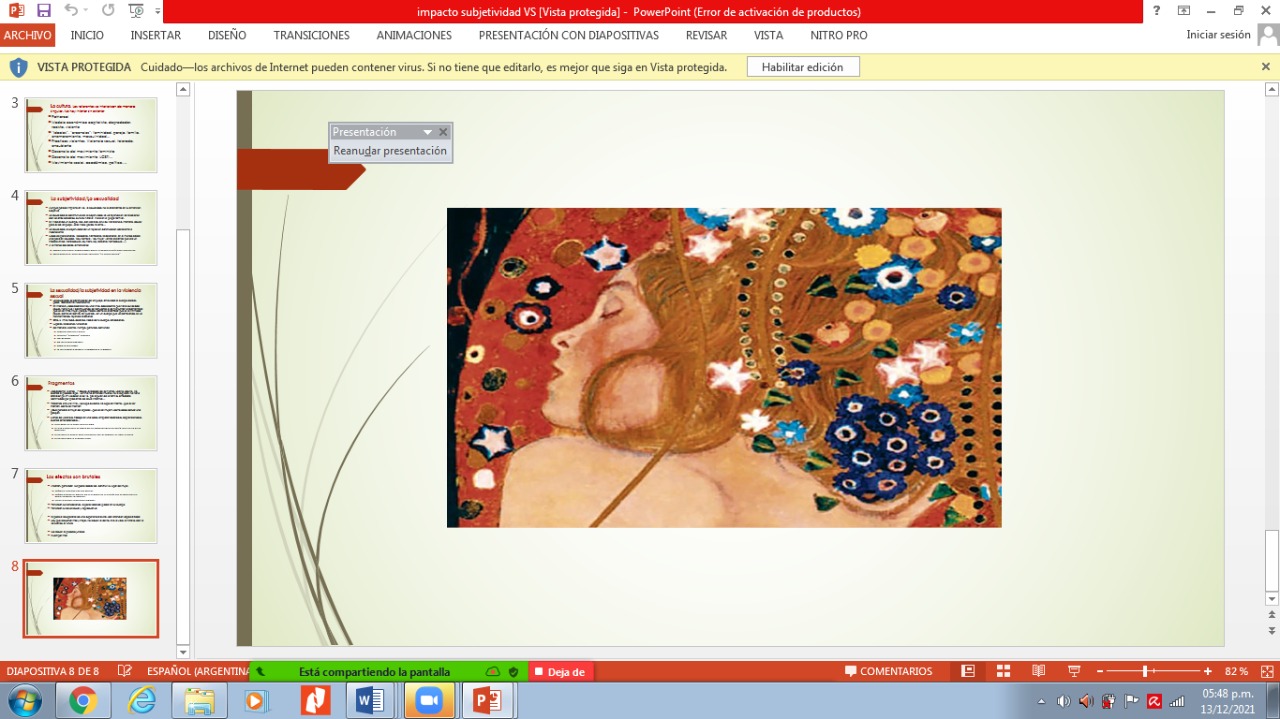The height and width of the screenshot is (719, 1280).
Task: Open the ARCHIVO menu
Action: (x=27, y=35)
